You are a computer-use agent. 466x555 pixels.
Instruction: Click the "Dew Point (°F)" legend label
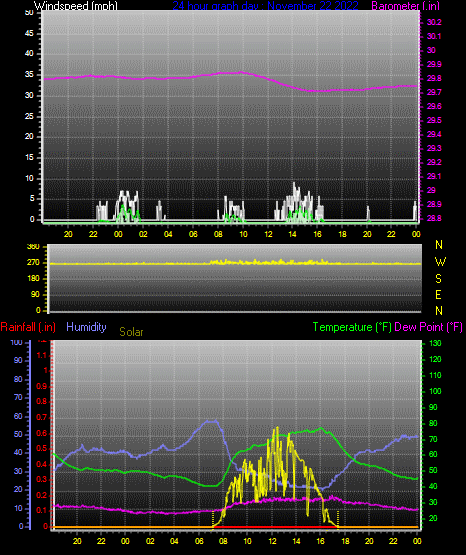pos(428,327)
